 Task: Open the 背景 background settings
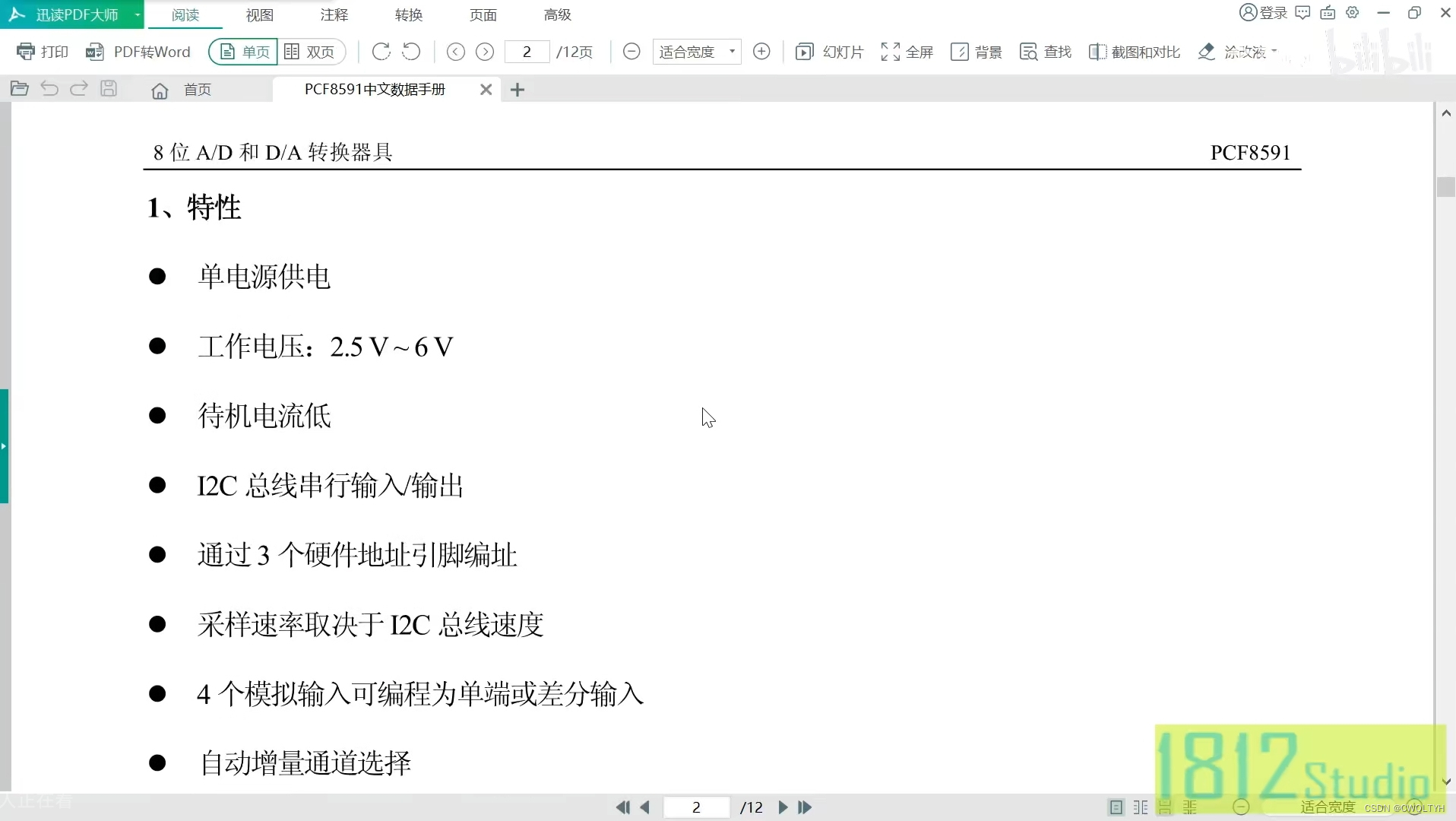pos(976,52)
